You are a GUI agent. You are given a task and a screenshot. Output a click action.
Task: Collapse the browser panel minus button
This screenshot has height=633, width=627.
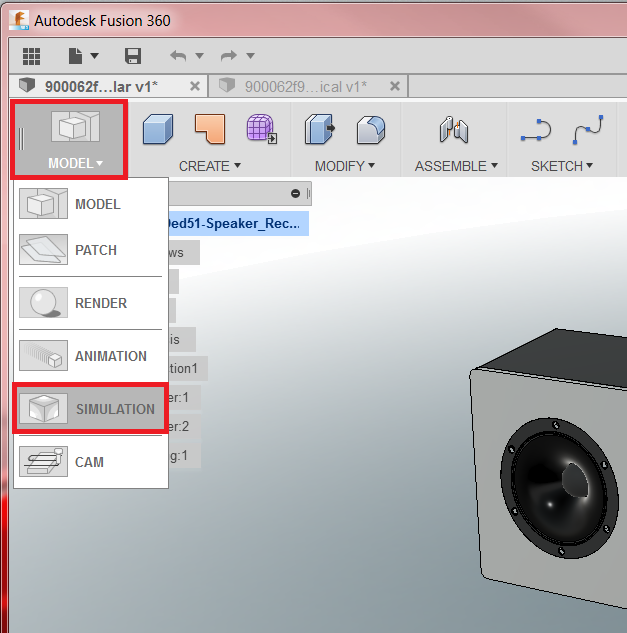tap(296, 194)
